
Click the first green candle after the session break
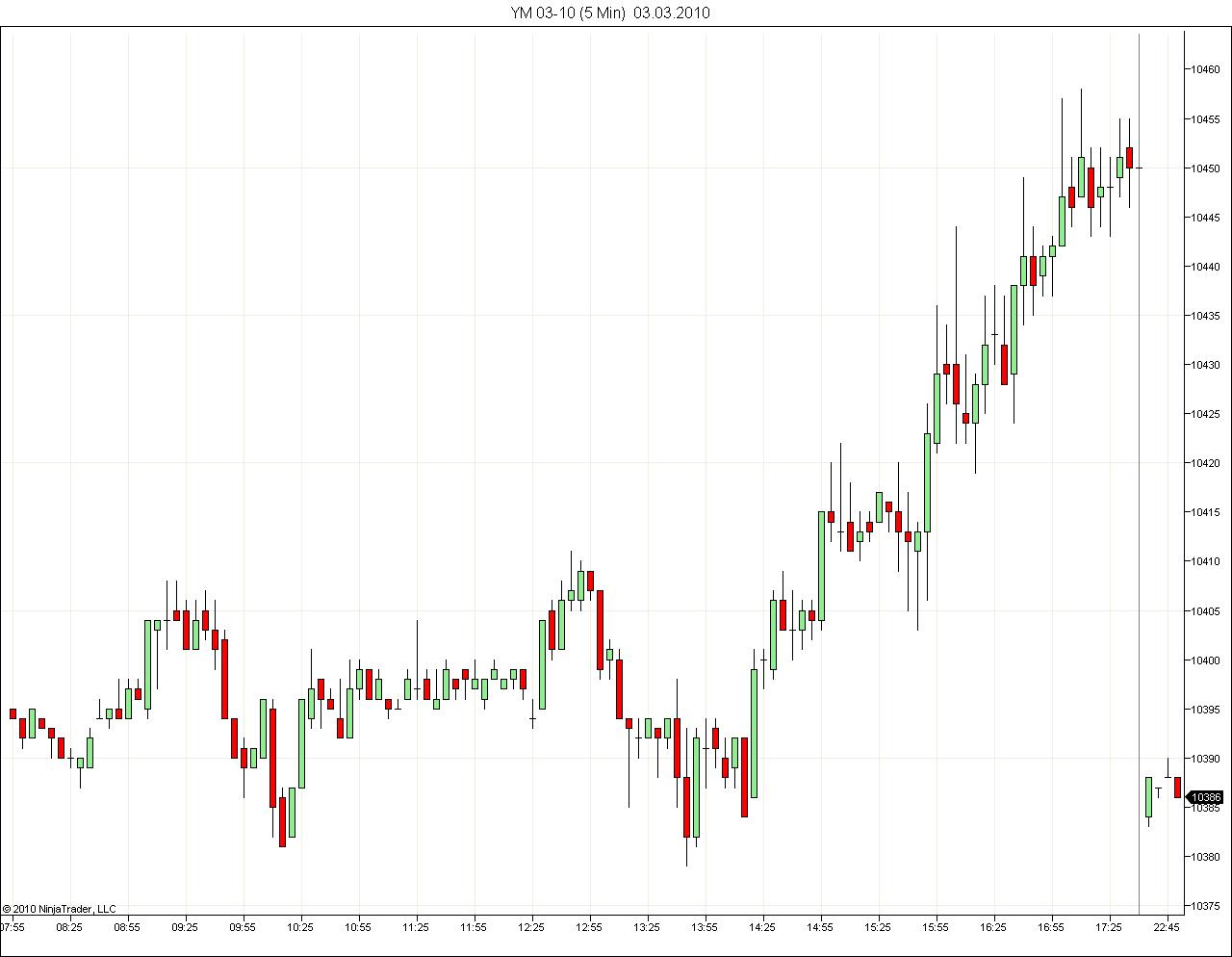[x=1148, y=797]
